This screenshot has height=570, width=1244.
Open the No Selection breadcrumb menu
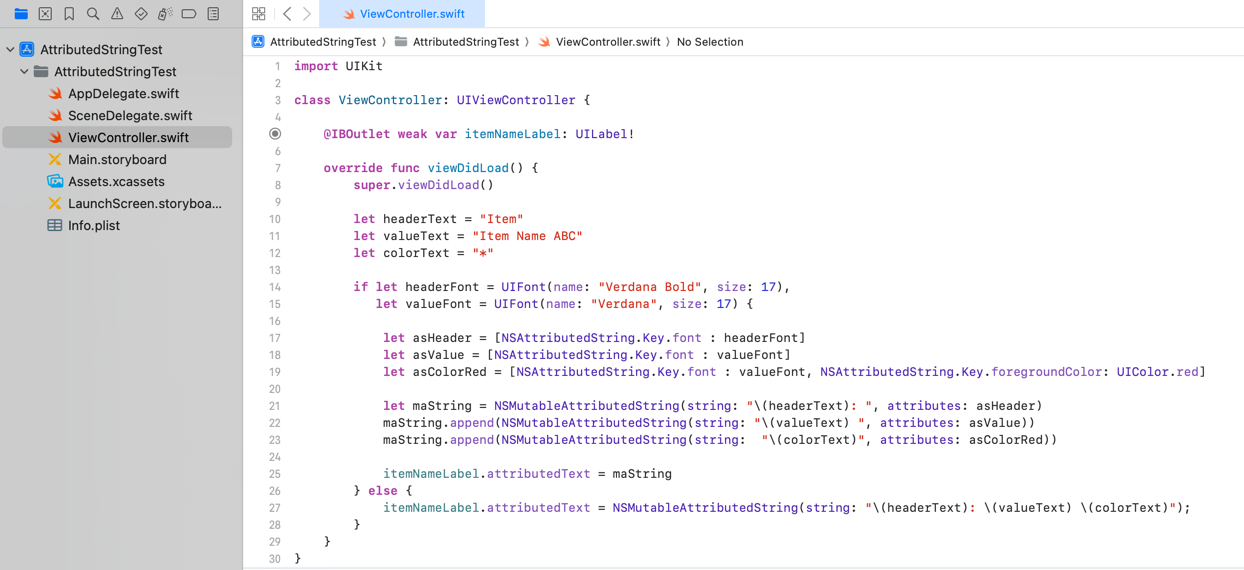coord(709,42)
